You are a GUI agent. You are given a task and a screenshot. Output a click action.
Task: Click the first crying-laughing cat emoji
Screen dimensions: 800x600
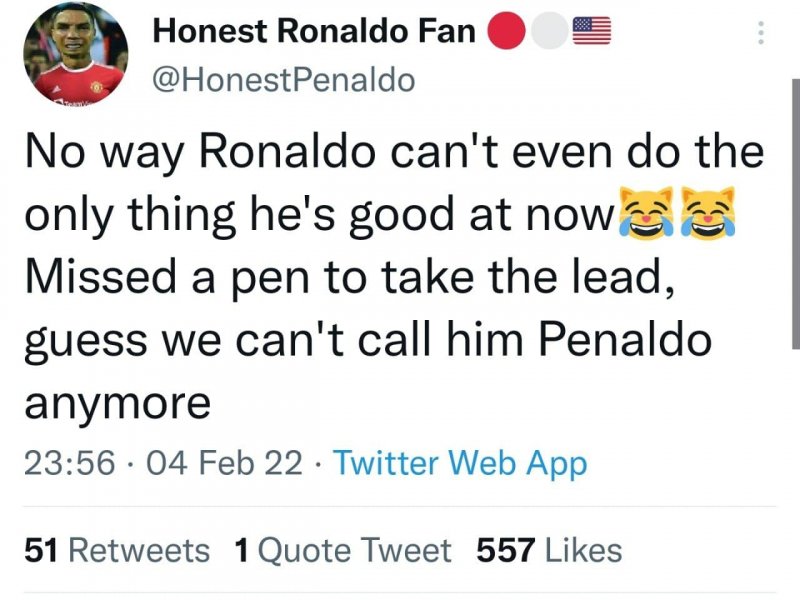point(646,212)
